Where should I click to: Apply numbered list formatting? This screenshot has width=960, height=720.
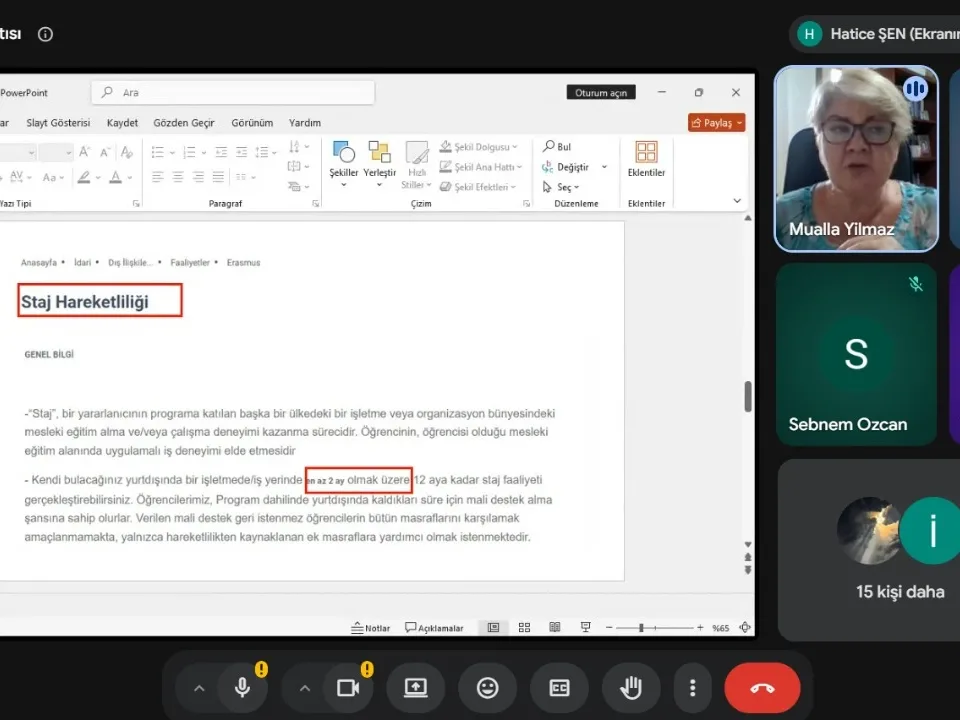click(190, 152)
